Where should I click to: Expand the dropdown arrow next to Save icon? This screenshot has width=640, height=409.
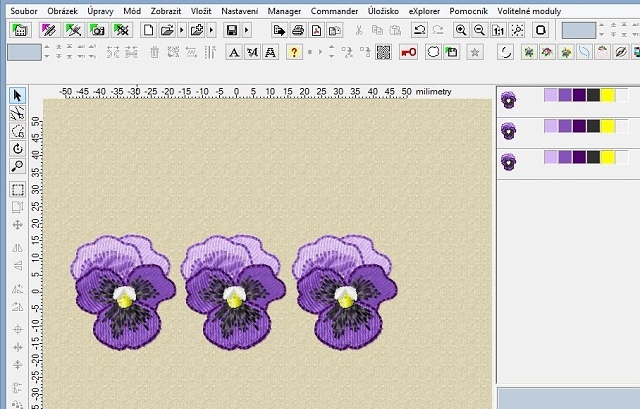(x=245, y=30)
